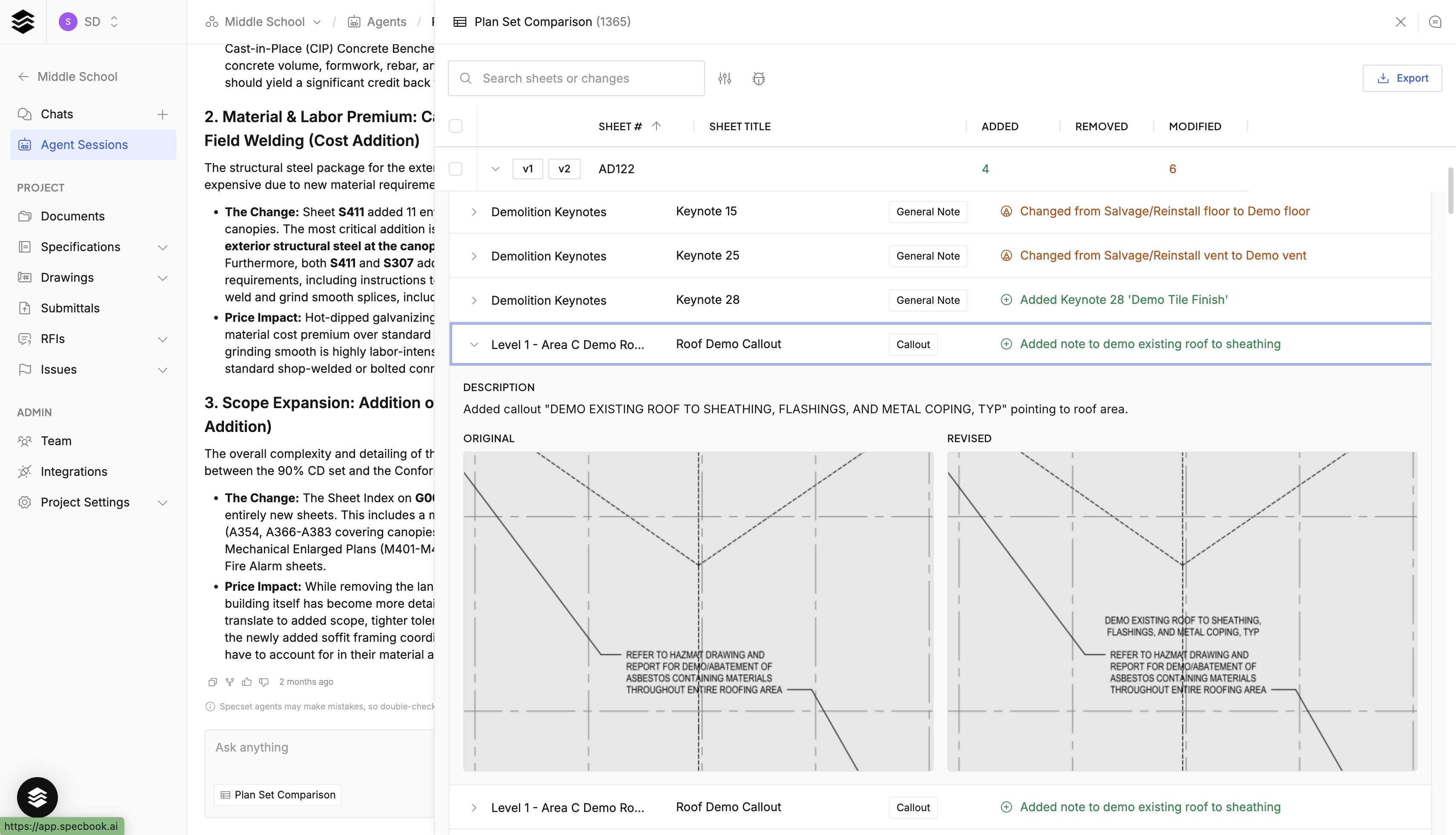The width and height of the screenshot is (1456, 835).
Task: Click the info icon beside the disclaimer
Action: [210, 706]
